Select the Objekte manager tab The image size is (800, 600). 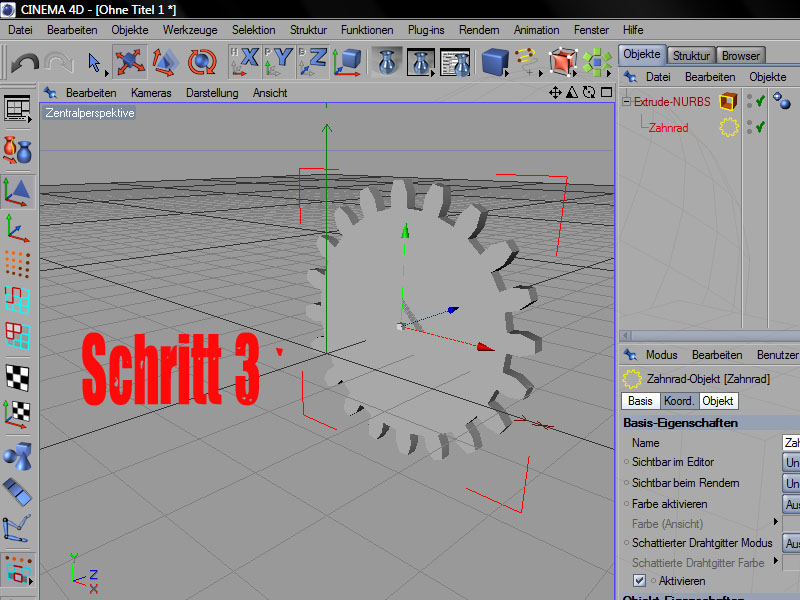(x=641, y=54)
